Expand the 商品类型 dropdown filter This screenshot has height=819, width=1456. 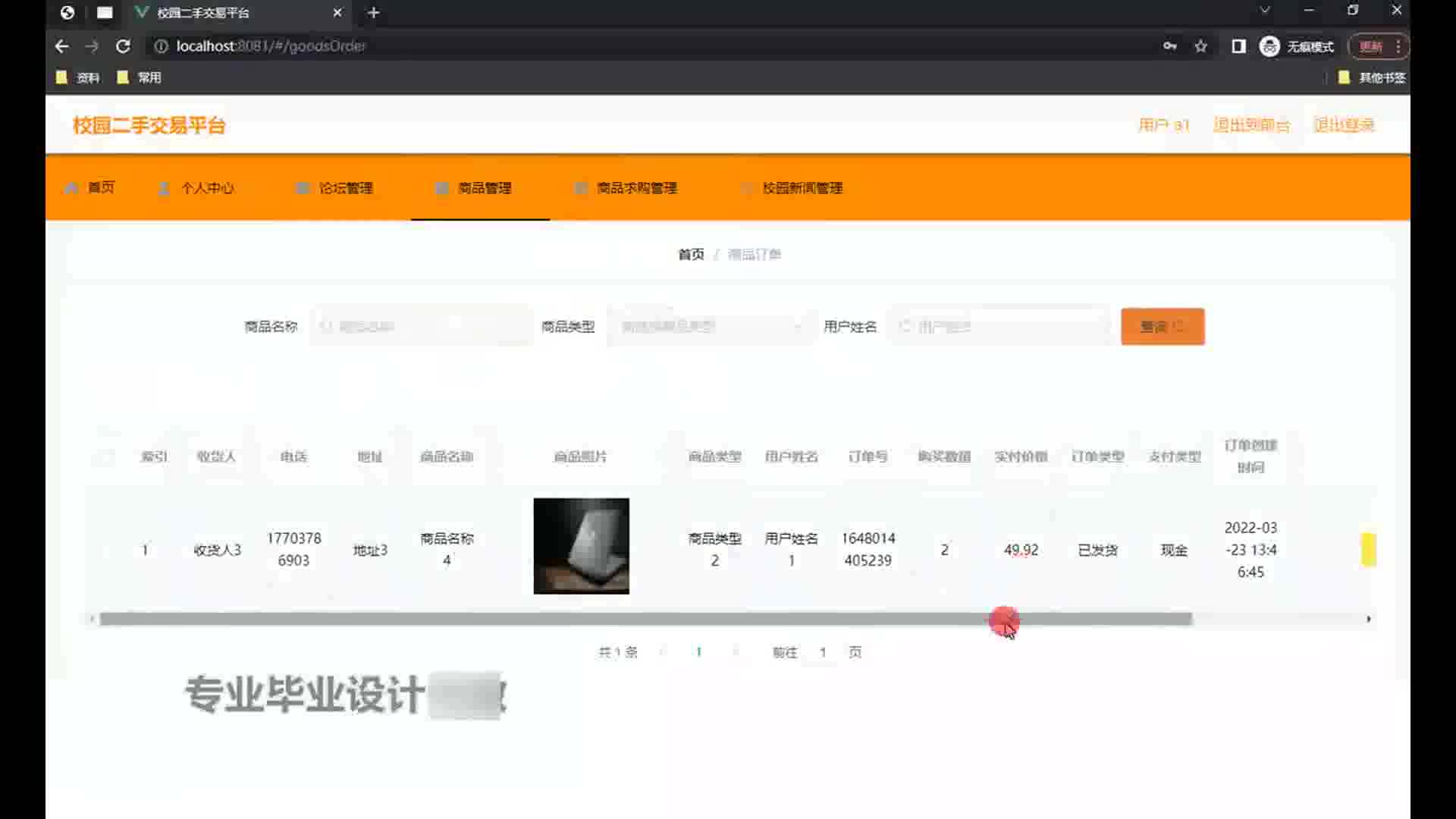709,327
